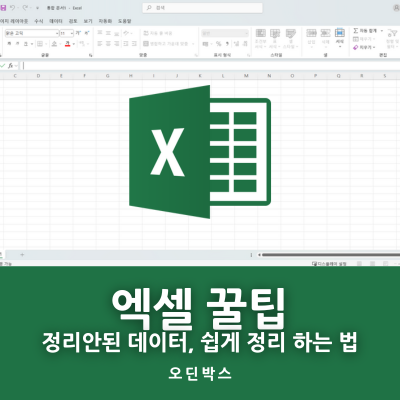Open the 수식 ribbon tab
This screenshot has width=400, height=400.
pos(39,21)
